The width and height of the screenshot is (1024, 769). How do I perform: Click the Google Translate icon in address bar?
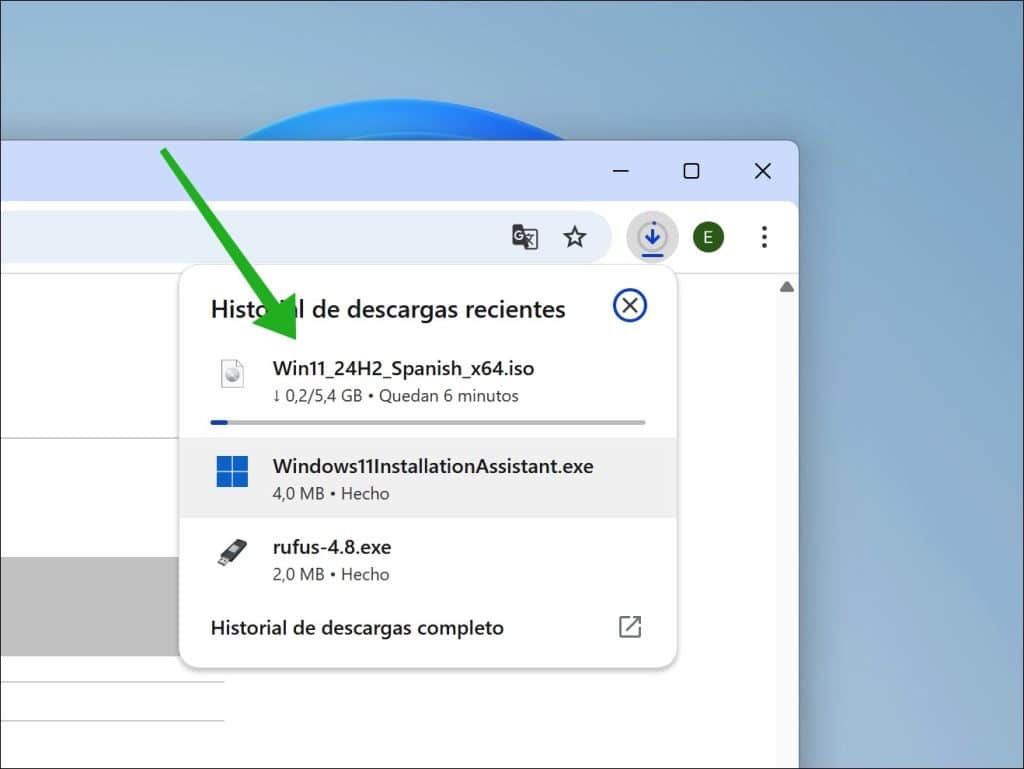click(524, 236)
